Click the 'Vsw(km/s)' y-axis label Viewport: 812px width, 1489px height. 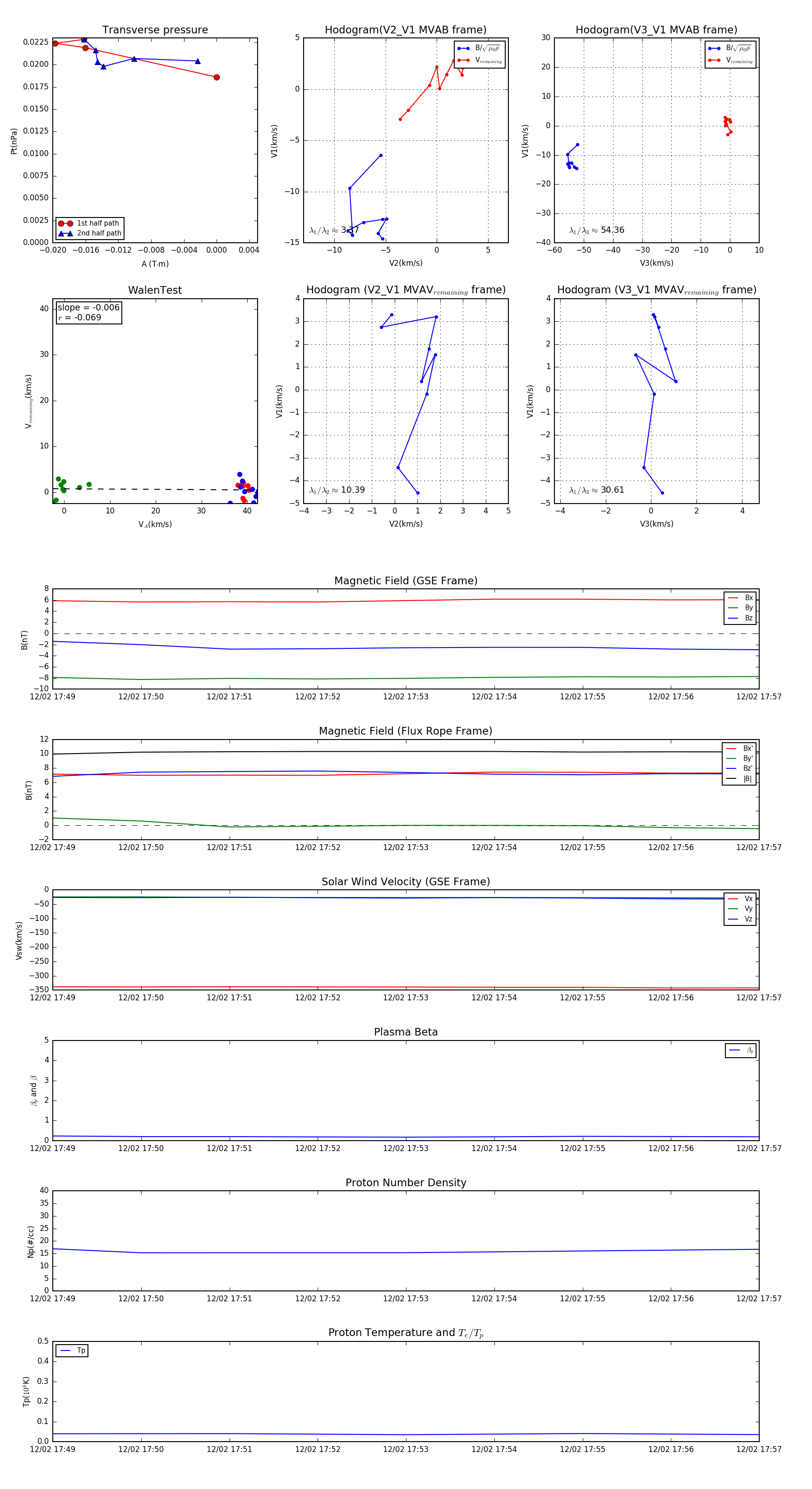click(19, 940)
